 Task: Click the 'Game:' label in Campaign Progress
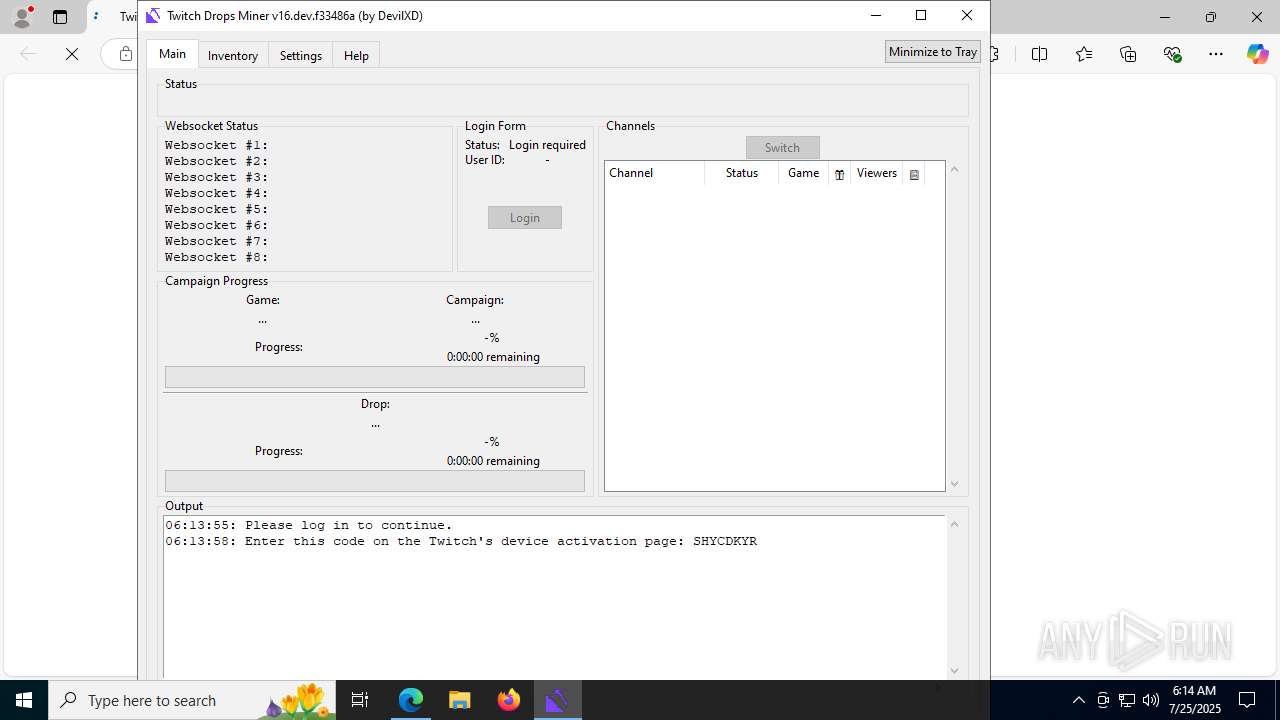[x=263, y=300]
